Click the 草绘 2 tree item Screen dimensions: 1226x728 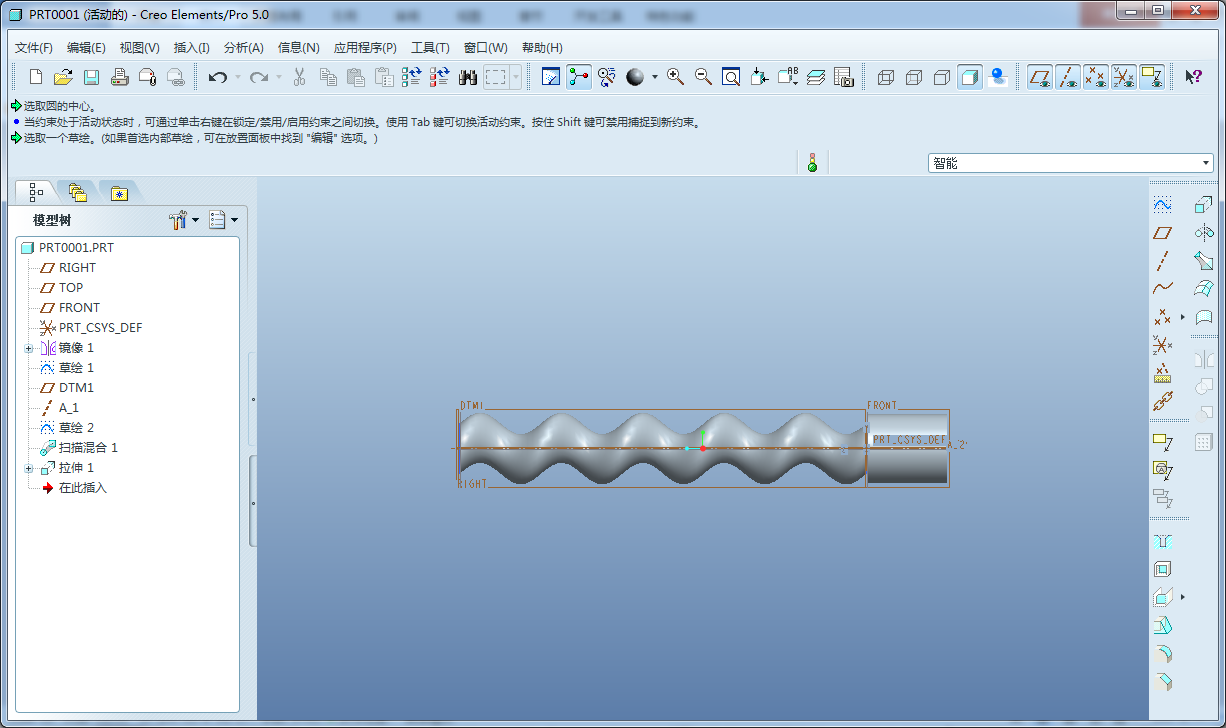pos(76,428)
